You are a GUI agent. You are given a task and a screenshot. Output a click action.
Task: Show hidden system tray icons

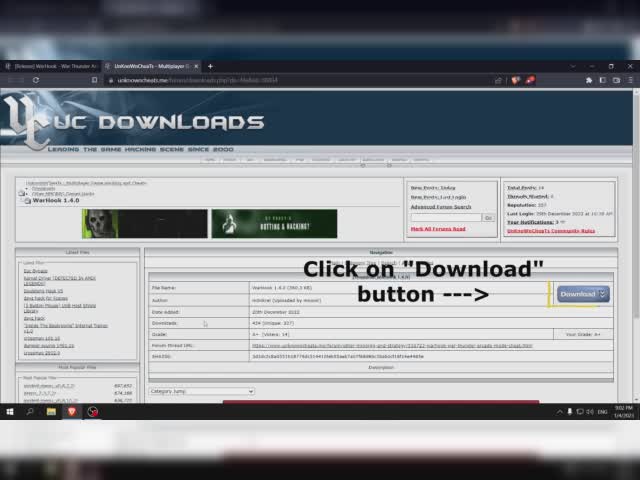(x=559, y=412)
